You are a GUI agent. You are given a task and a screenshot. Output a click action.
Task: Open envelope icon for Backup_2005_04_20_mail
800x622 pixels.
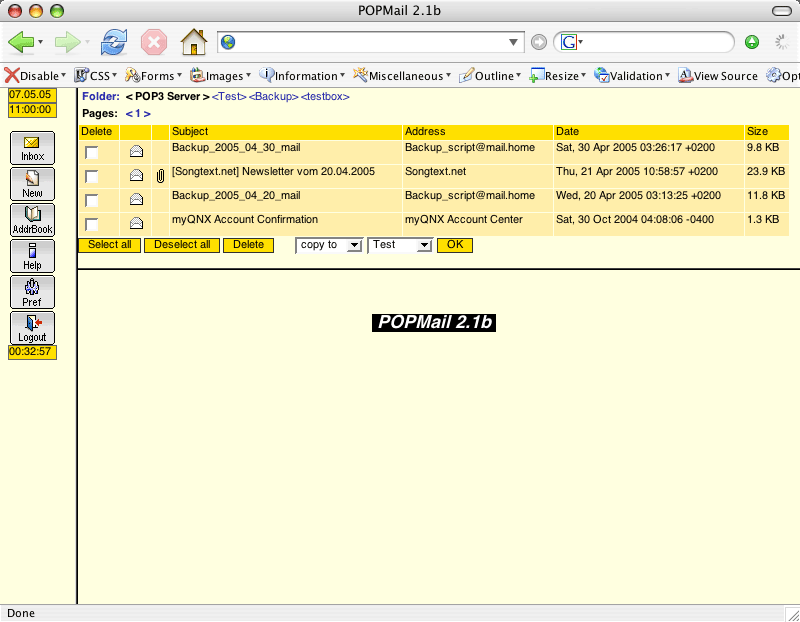(136, 199)
